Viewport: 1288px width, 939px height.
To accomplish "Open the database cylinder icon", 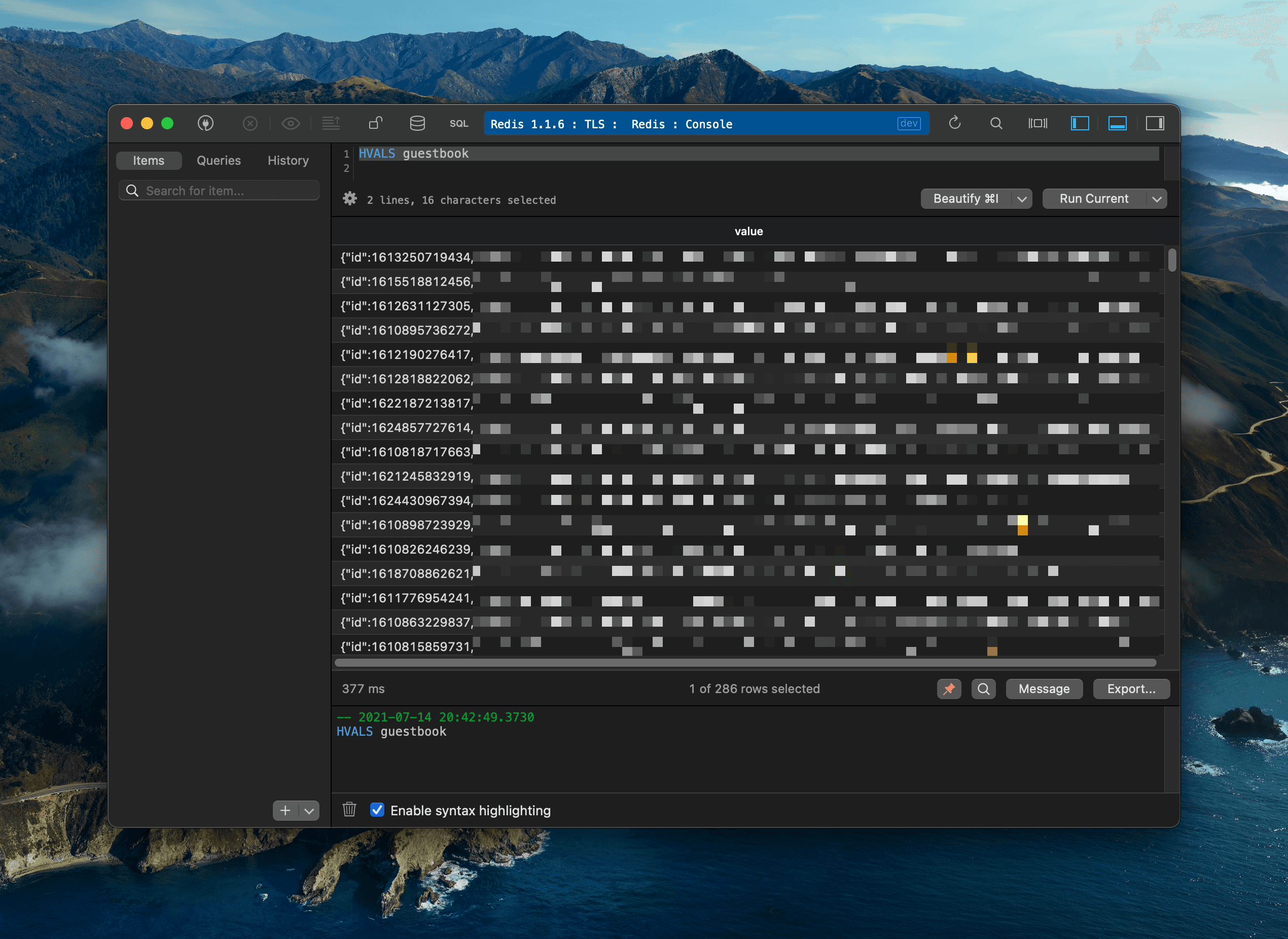I will [417, 123].
